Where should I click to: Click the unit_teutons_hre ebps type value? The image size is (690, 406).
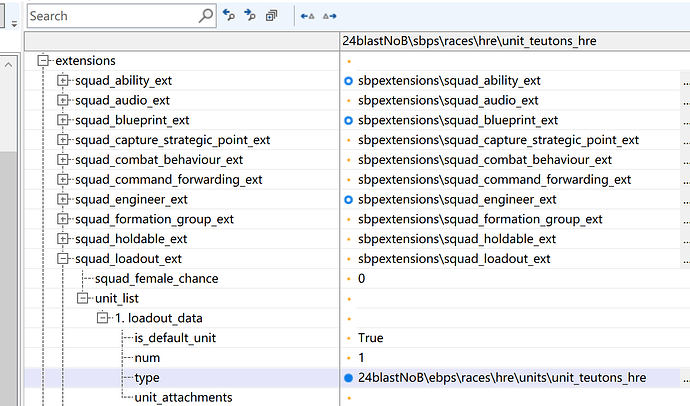point(502,377)
